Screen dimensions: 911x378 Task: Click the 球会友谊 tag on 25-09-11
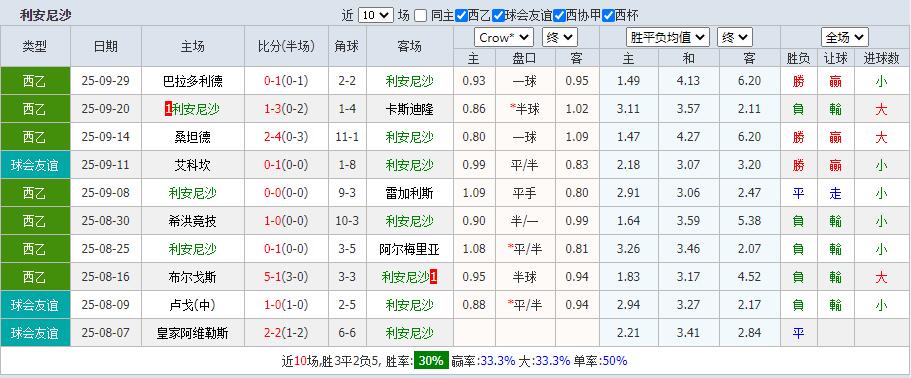pos(35,165)
